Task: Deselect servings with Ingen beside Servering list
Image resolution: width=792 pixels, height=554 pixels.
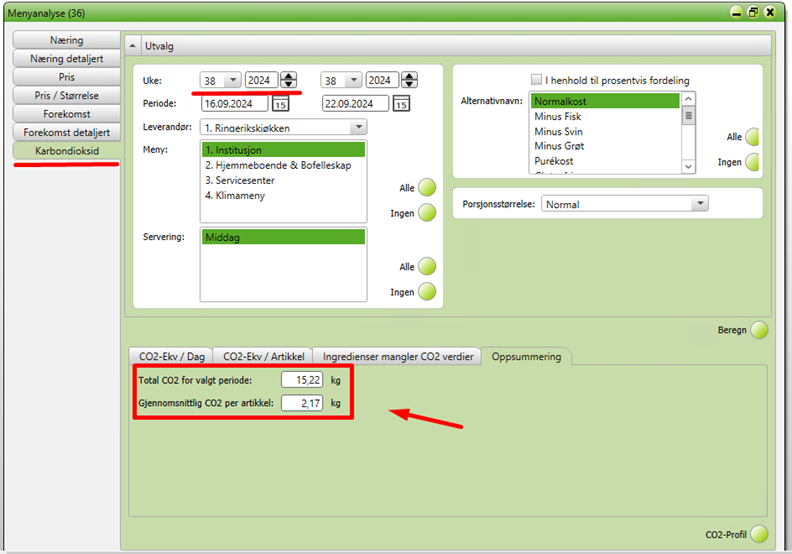Action: pos(427,291)
